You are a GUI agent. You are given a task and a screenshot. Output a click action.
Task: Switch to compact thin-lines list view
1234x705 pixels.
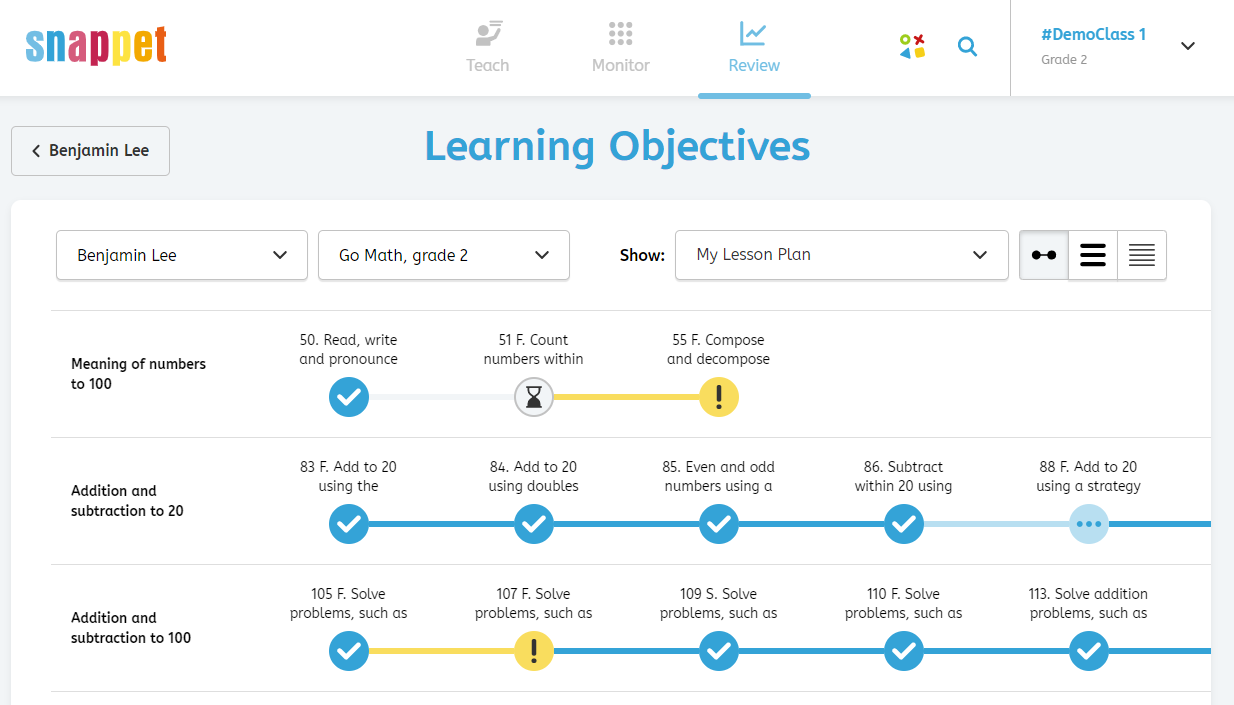[x=1142, y=255]
